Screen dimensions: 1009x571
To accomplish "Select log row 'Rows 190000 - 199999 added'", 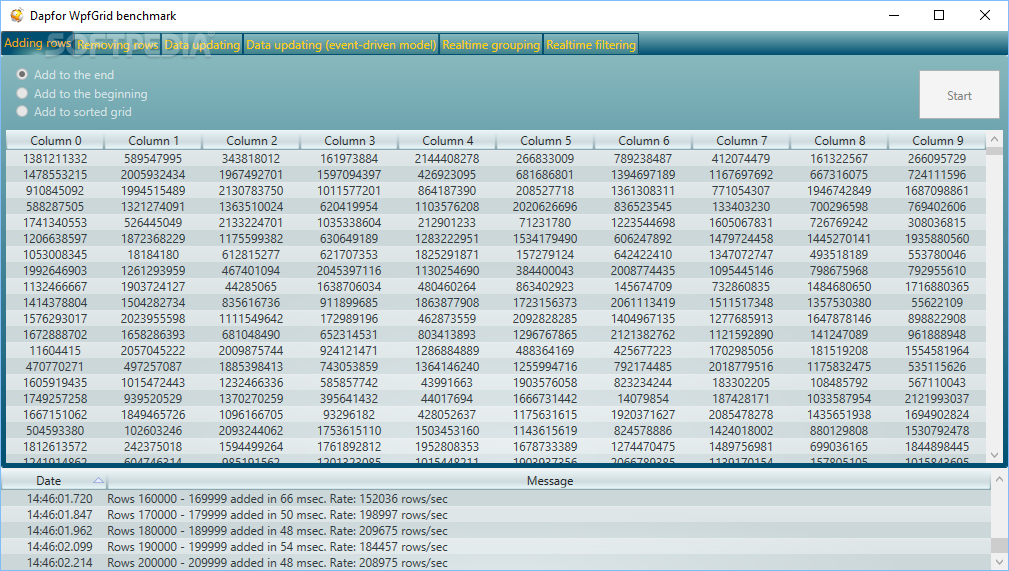I will point(495,547).
